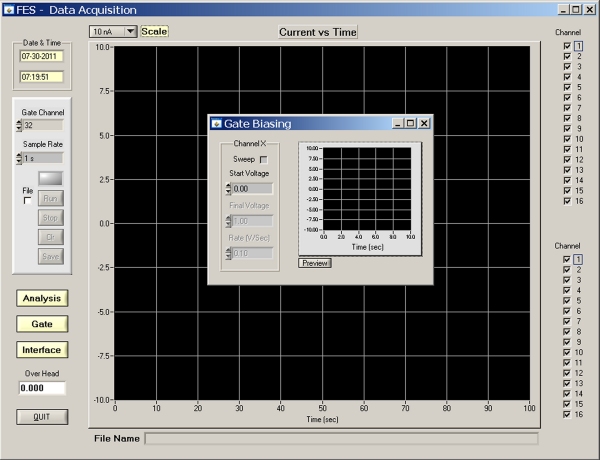This screenshot has width=600, height=460.
Task: Select the Start Voltage value field
Action: [252, 188]
